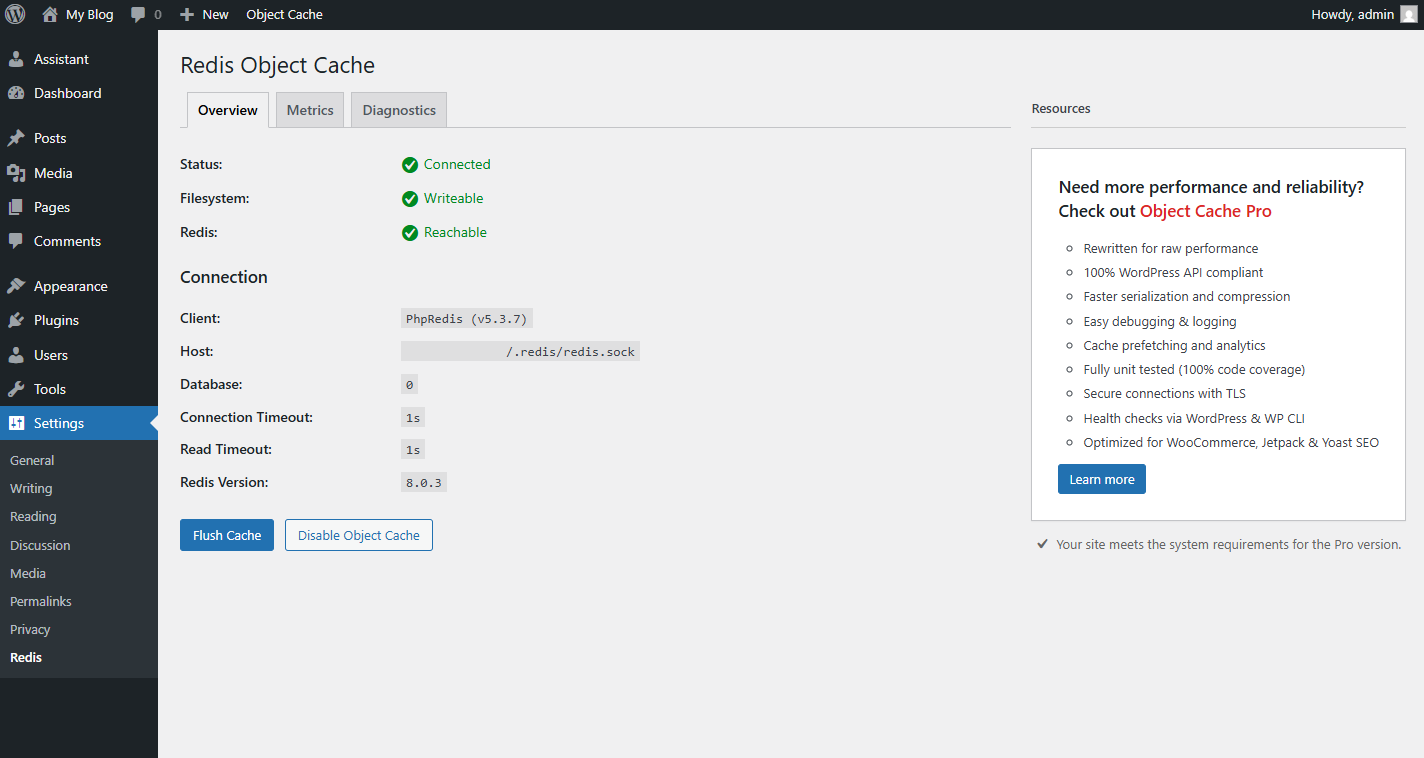This screenshot has width=1424, height=758.
Task: Click the comments bubble icon in admin bar
Action: (x=138, y=15)
